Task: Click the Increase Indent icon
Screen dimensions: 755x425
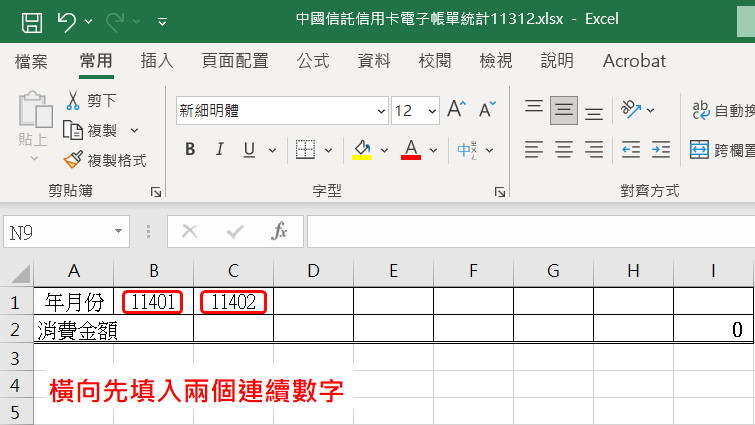Action: [660, 150]
